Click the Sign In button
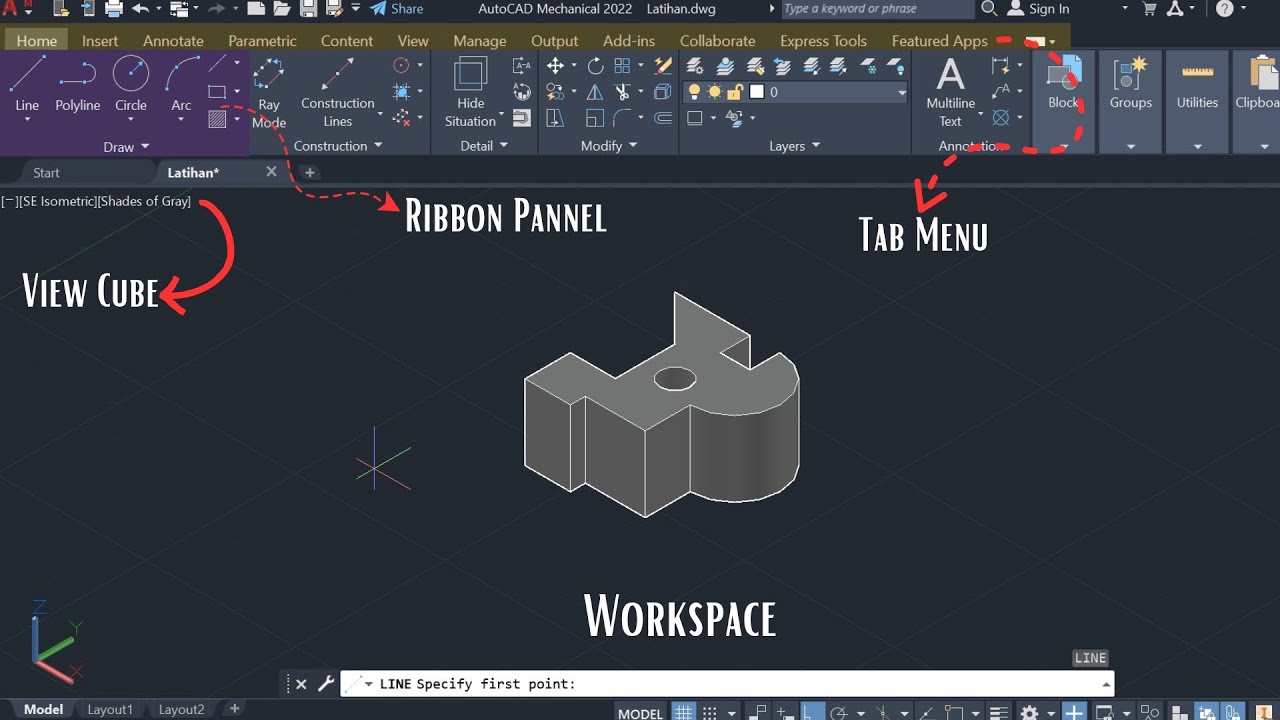 click(1038, 9)
